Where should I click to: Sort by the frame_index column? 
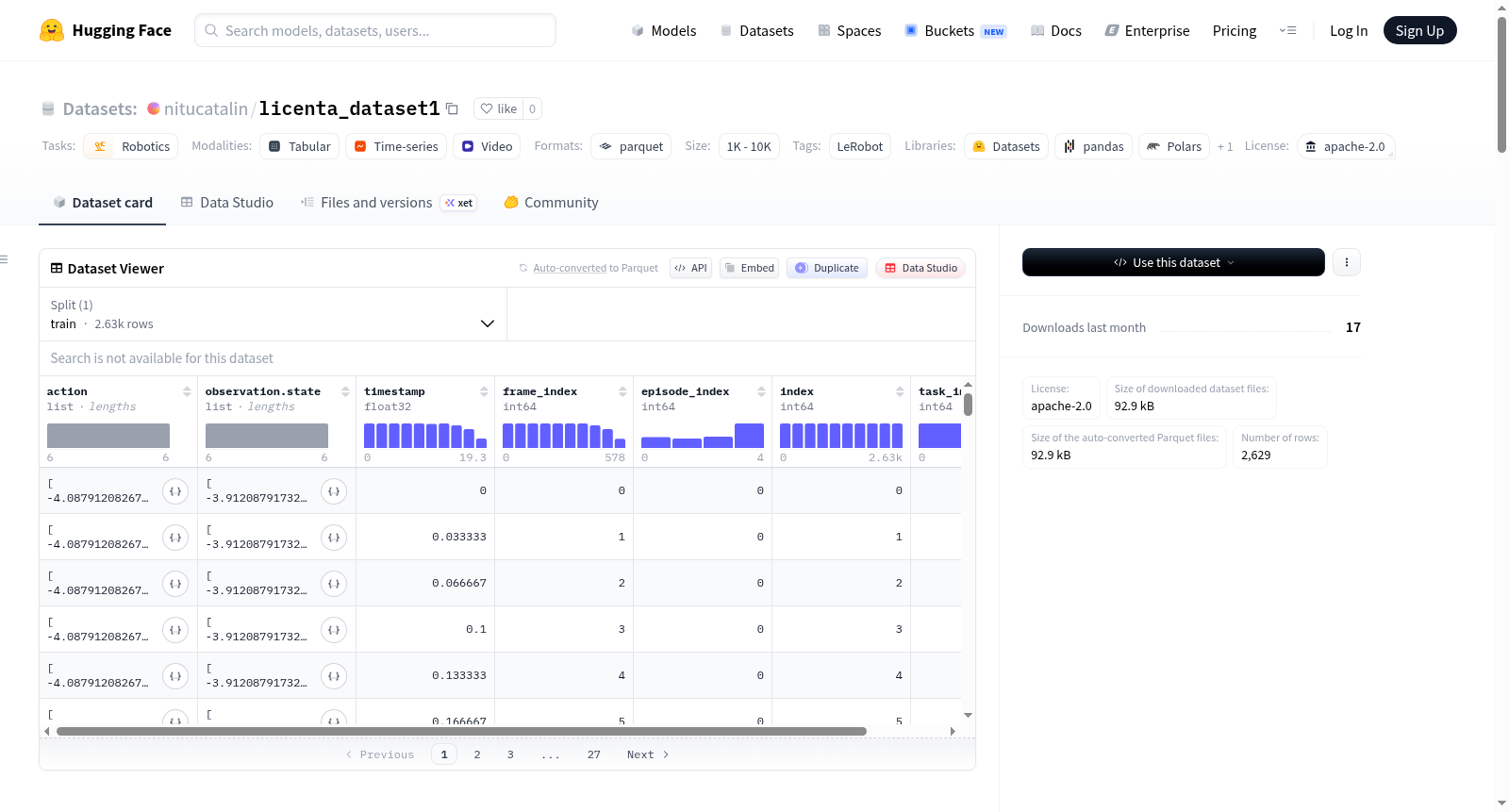click(622, 391)
